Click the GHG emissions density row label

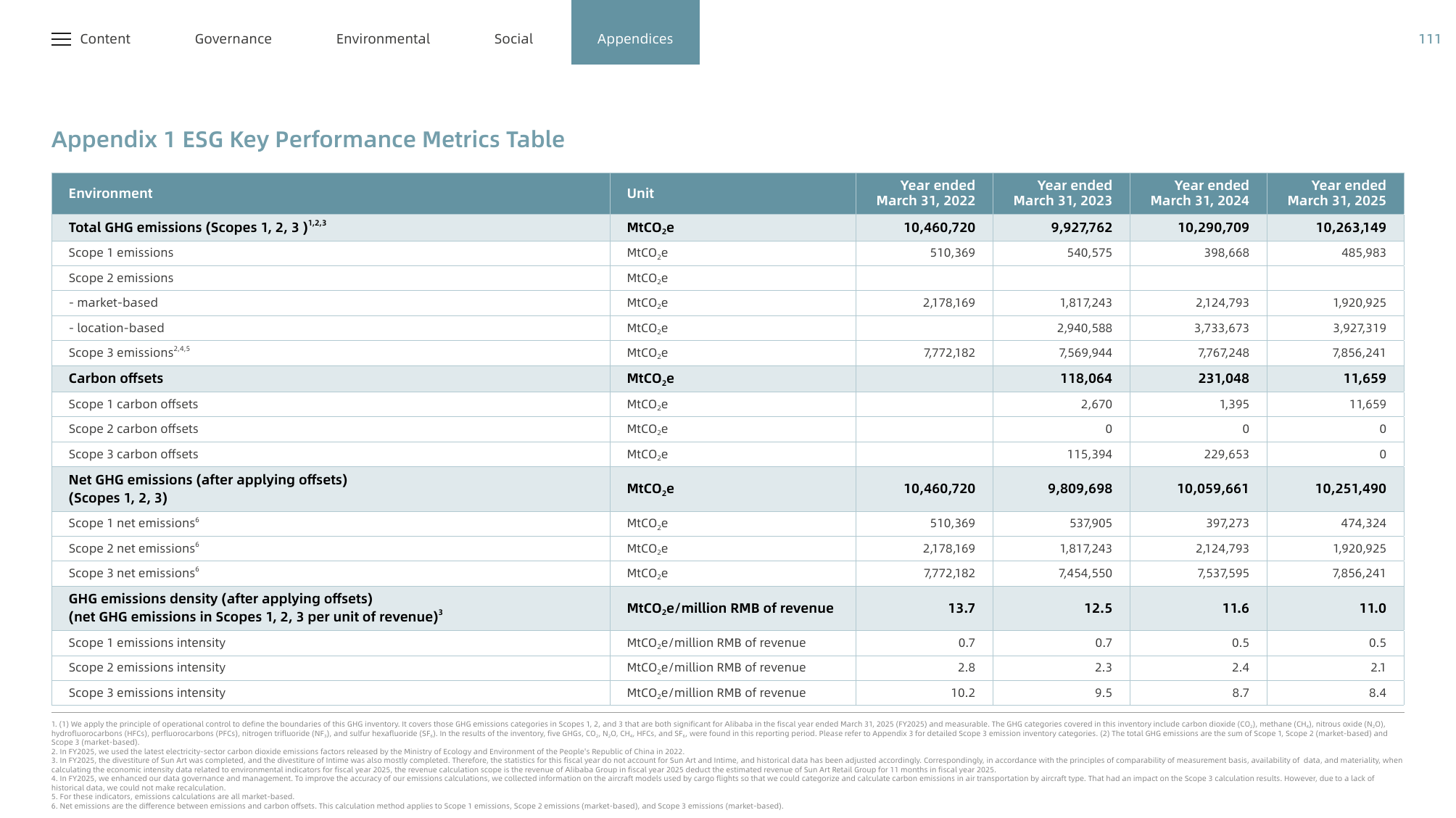click(x=256, y=608)
